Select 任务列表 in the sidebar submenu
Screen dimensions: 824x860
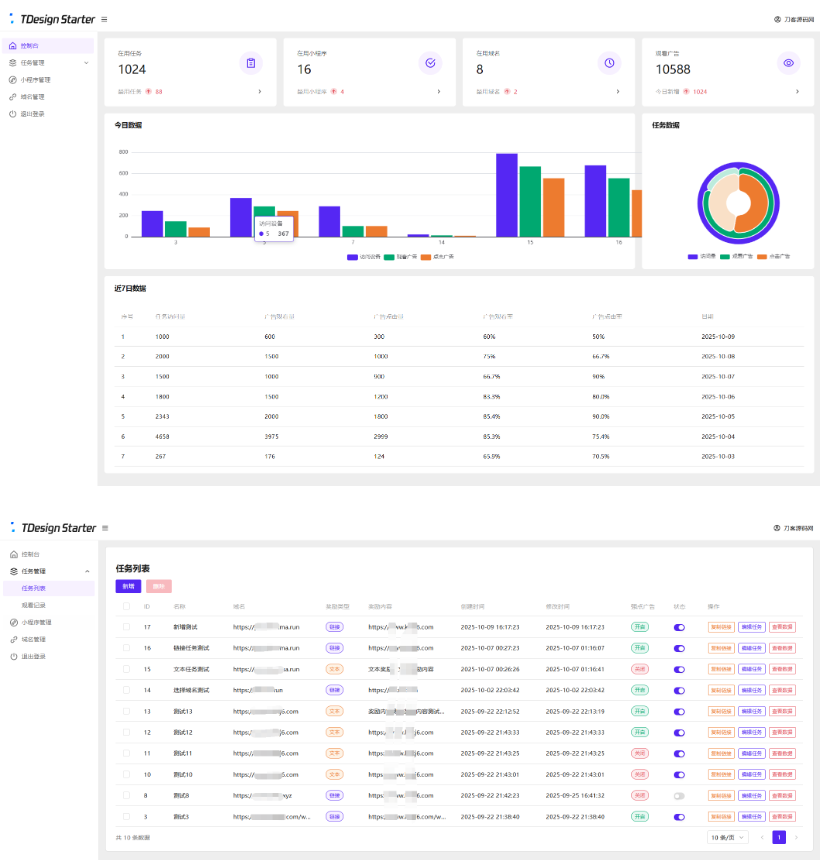34,588
